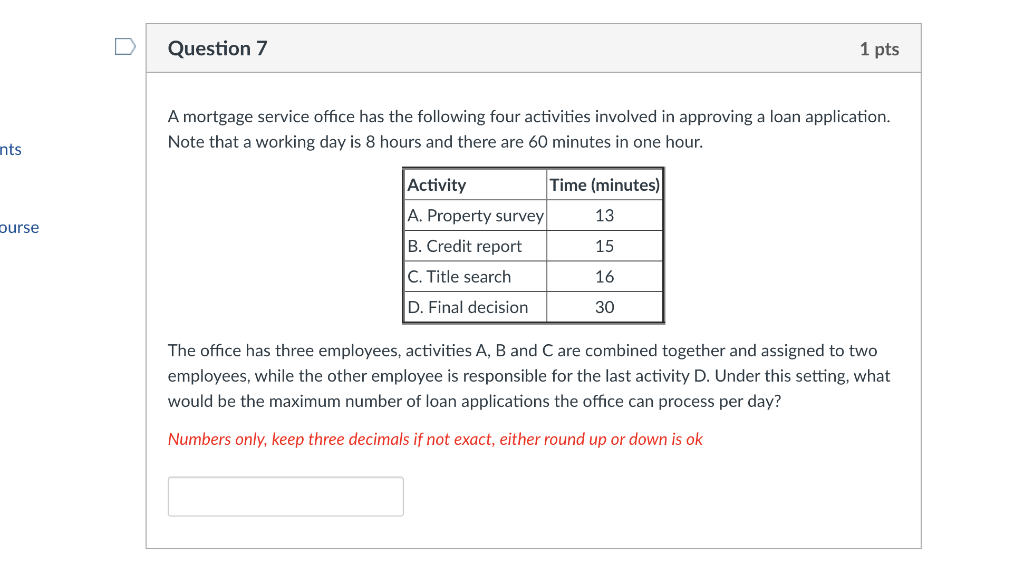
Task: Click the value 30 in the table
Action: tap(604, 307)
